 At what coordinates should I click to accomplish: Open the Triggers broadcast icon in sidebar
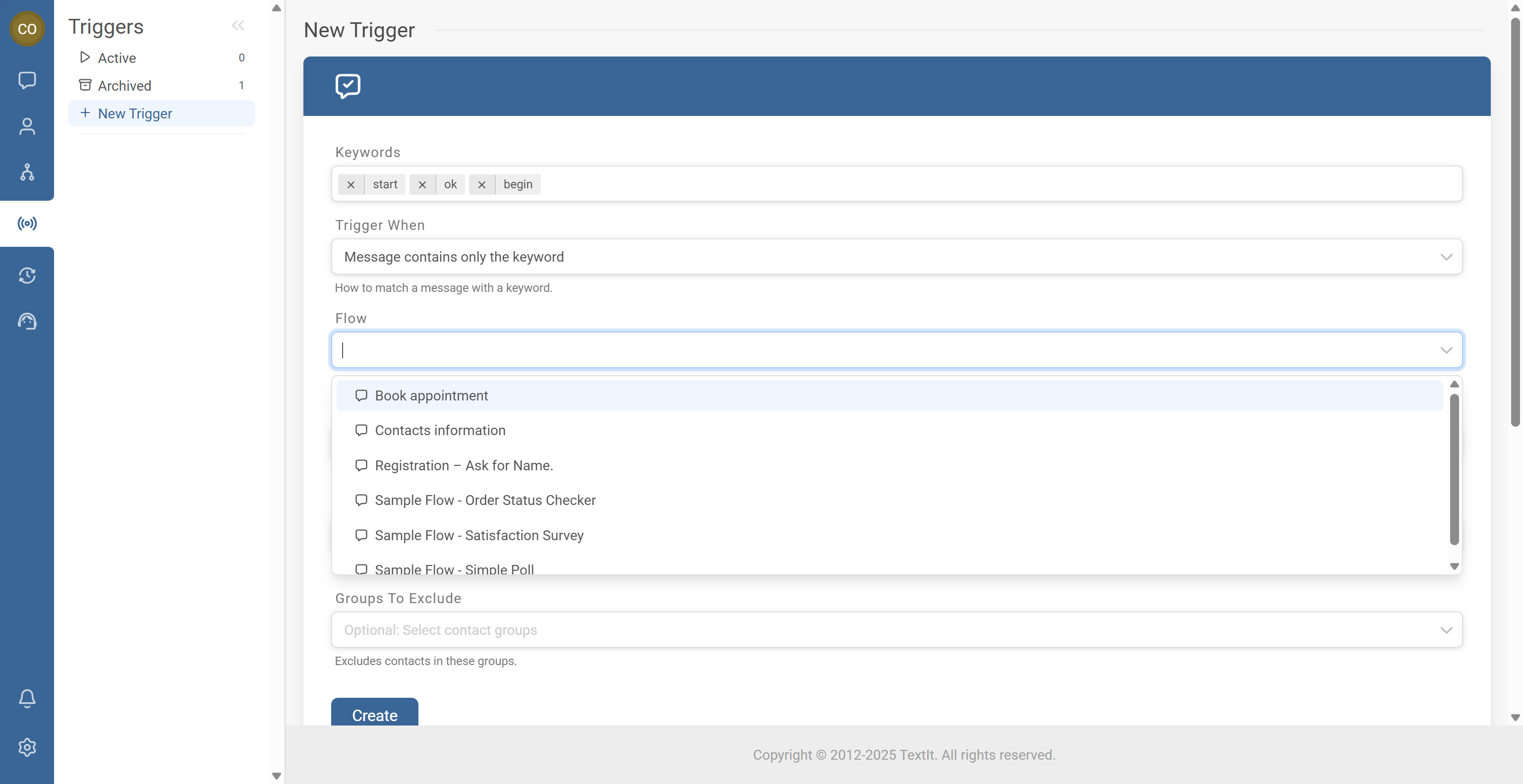[x=27, y=223]
